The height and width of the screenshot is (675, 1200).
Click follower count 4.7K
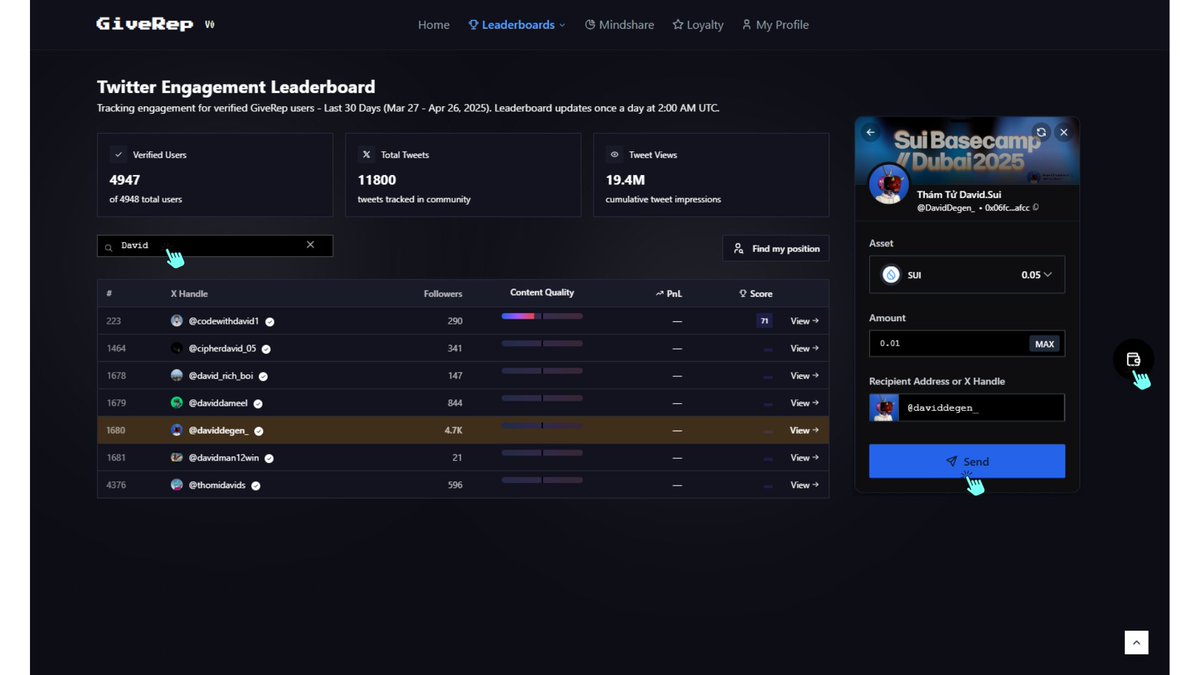[x=453, y=430]
